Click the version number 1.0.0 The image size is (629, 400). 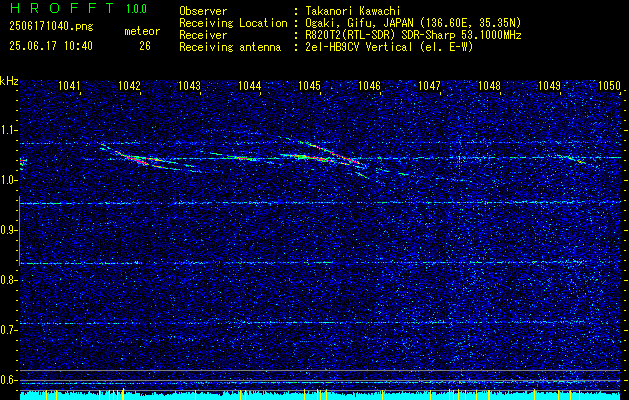136,8
